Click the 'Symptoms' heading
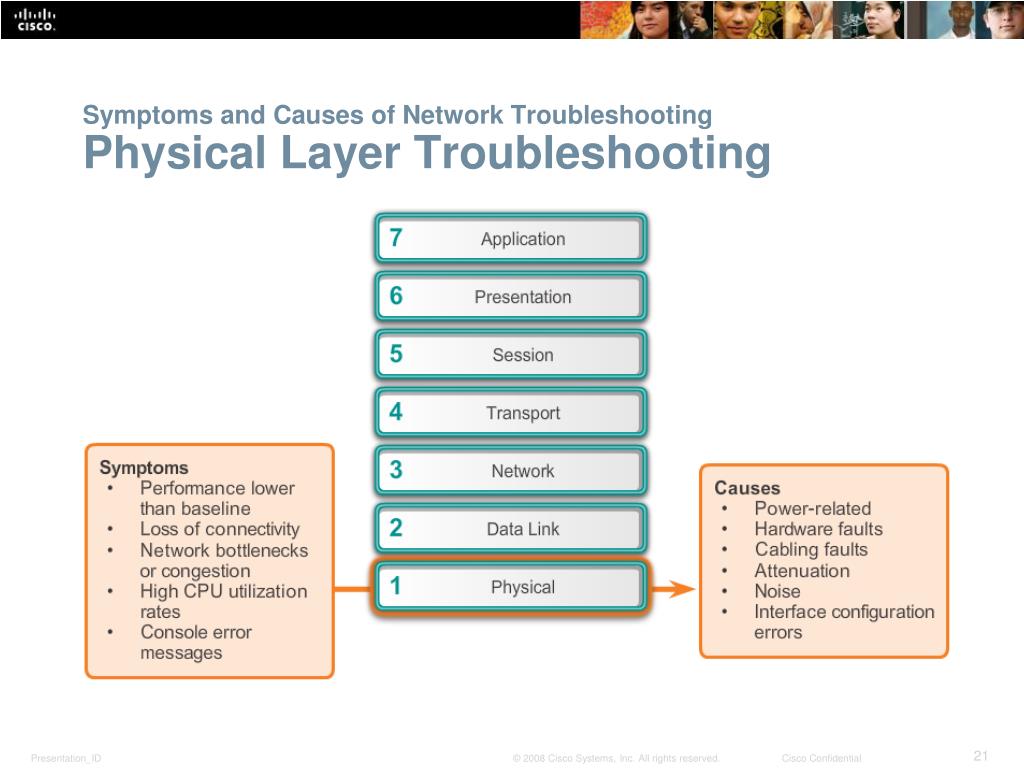 click(144, 468)
